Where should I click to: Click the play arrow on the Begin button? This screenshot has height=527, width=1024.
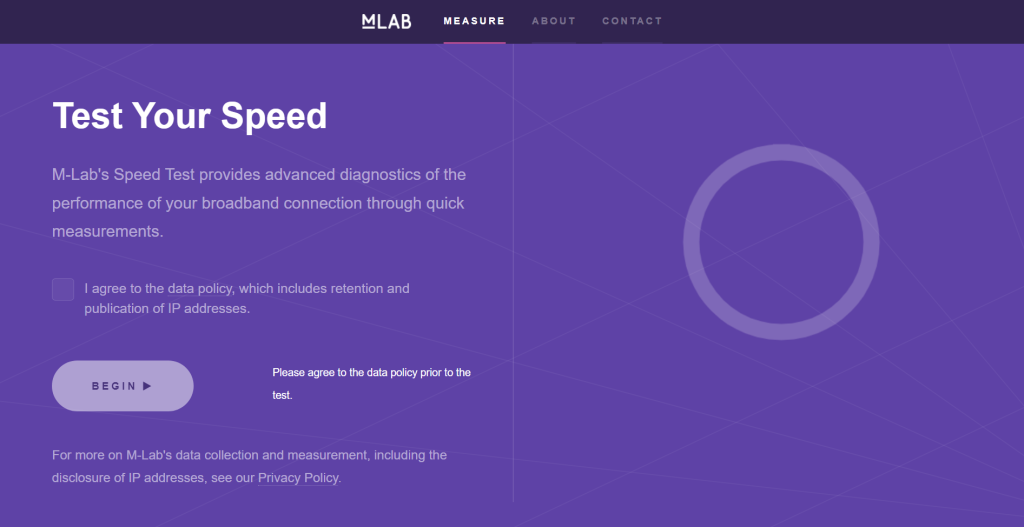click(148, 386)
